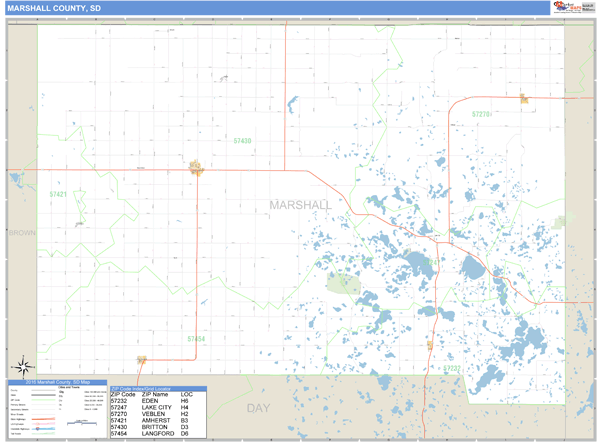Viewport: 600px width, 442px height.
Task: Click AMHERST in the ZIP table
Action: (156, 421)
